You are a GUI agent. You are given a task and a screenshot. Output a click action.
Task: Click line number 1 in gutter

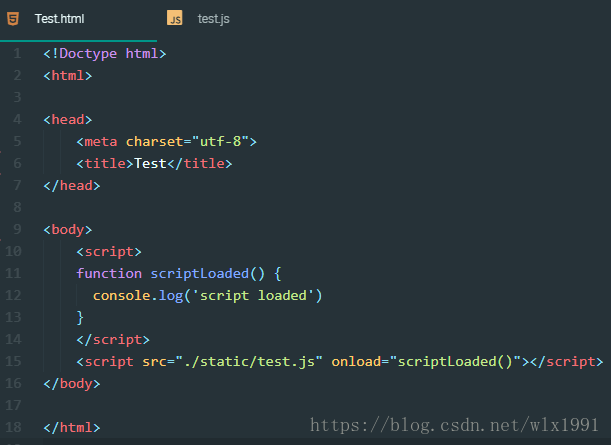(x=17, y=53)
